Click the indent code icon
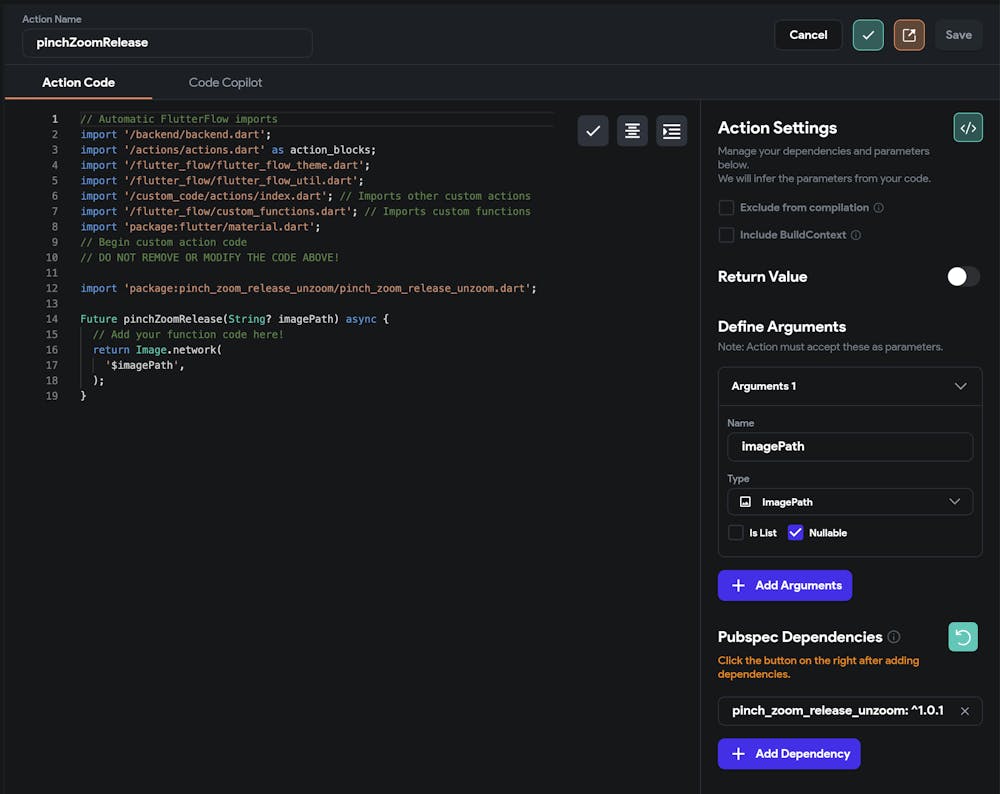Screen dimensions: 1000x794 point(671,131)
